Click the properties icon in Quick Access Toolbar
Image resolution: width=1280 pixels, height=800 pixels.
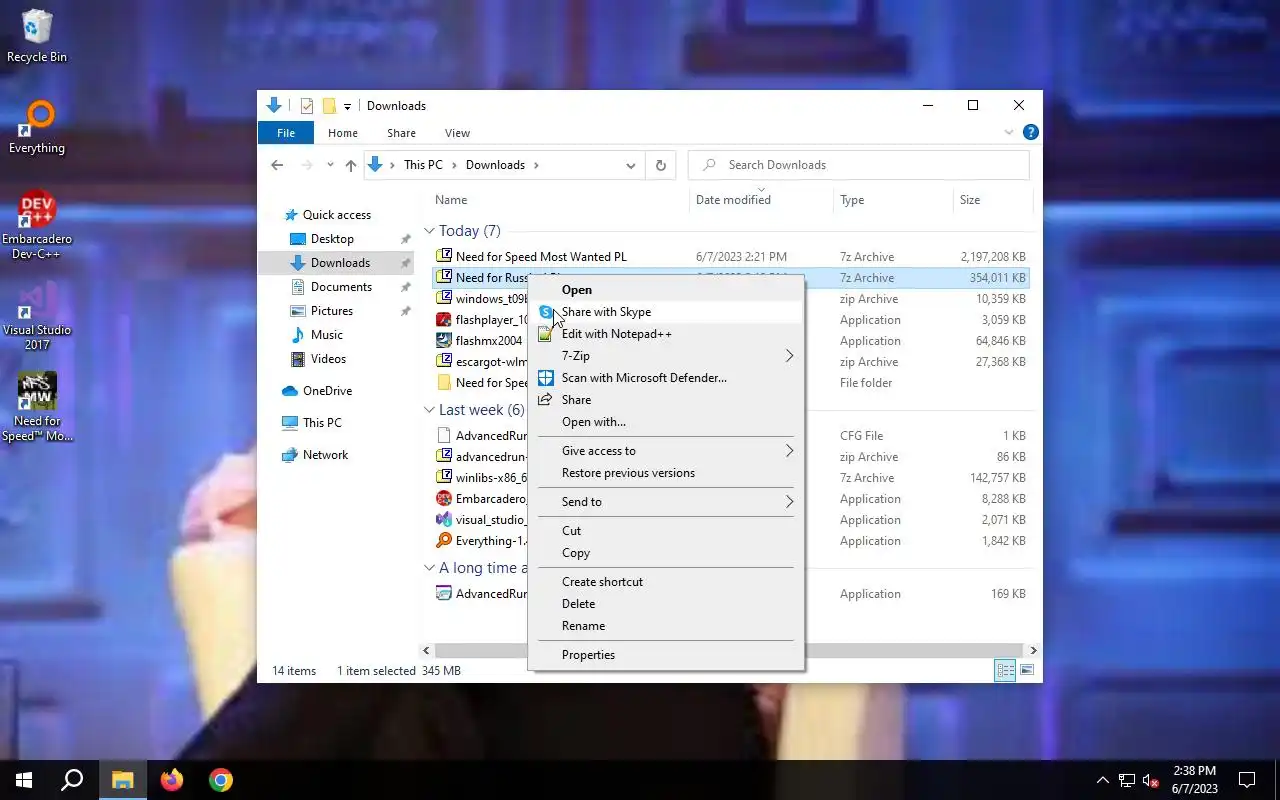point(307,106)
